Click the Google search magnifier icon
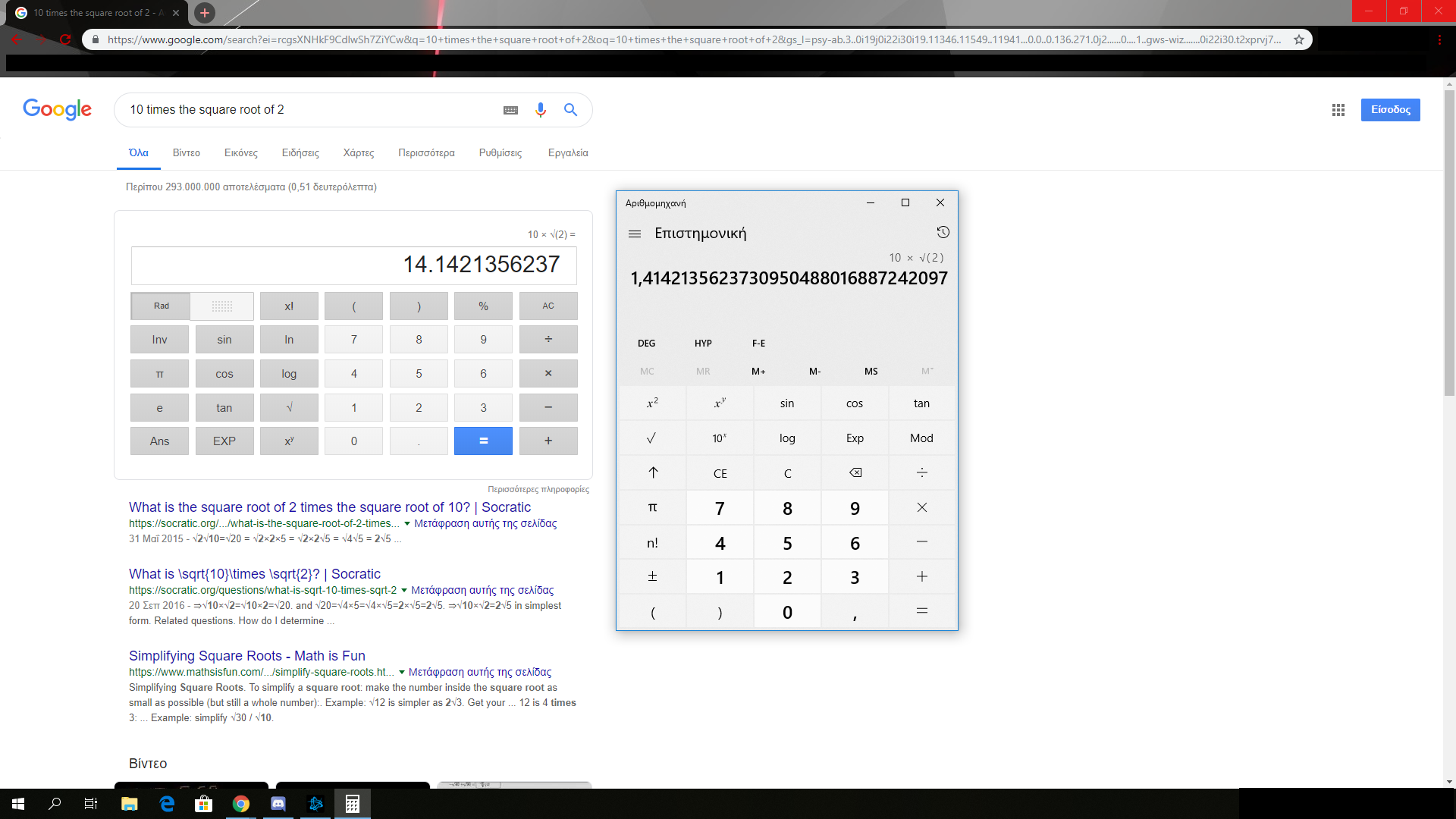Image resolution: width=1456 pixels, height=819 pixels. (x=570, y=110)
